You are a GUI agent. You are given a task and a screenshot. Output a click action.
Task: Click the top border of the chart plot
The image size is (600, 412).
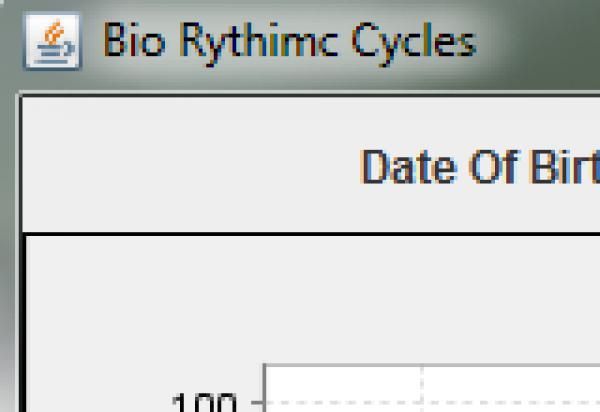click(x=450, y=366)
